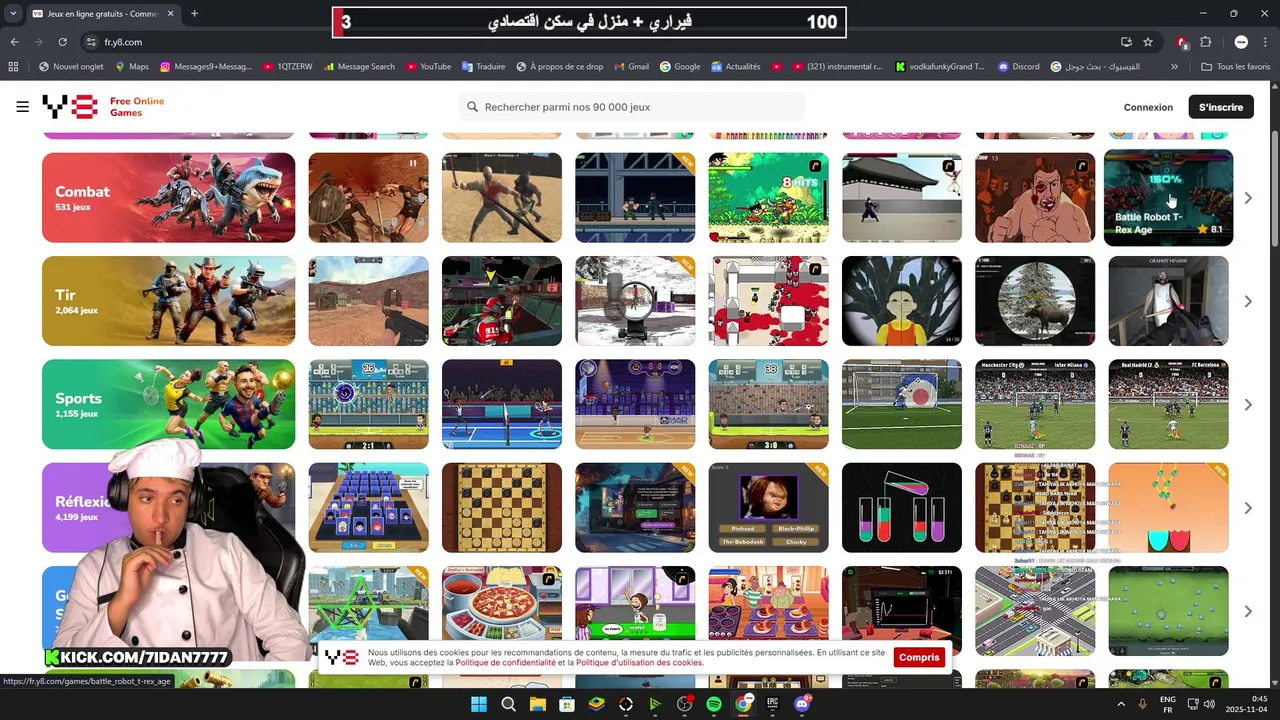The width and height of the screenshot is (1280, 720).
Task: Click the microphone icon in system tray
Action: [x=1142, y=704]
